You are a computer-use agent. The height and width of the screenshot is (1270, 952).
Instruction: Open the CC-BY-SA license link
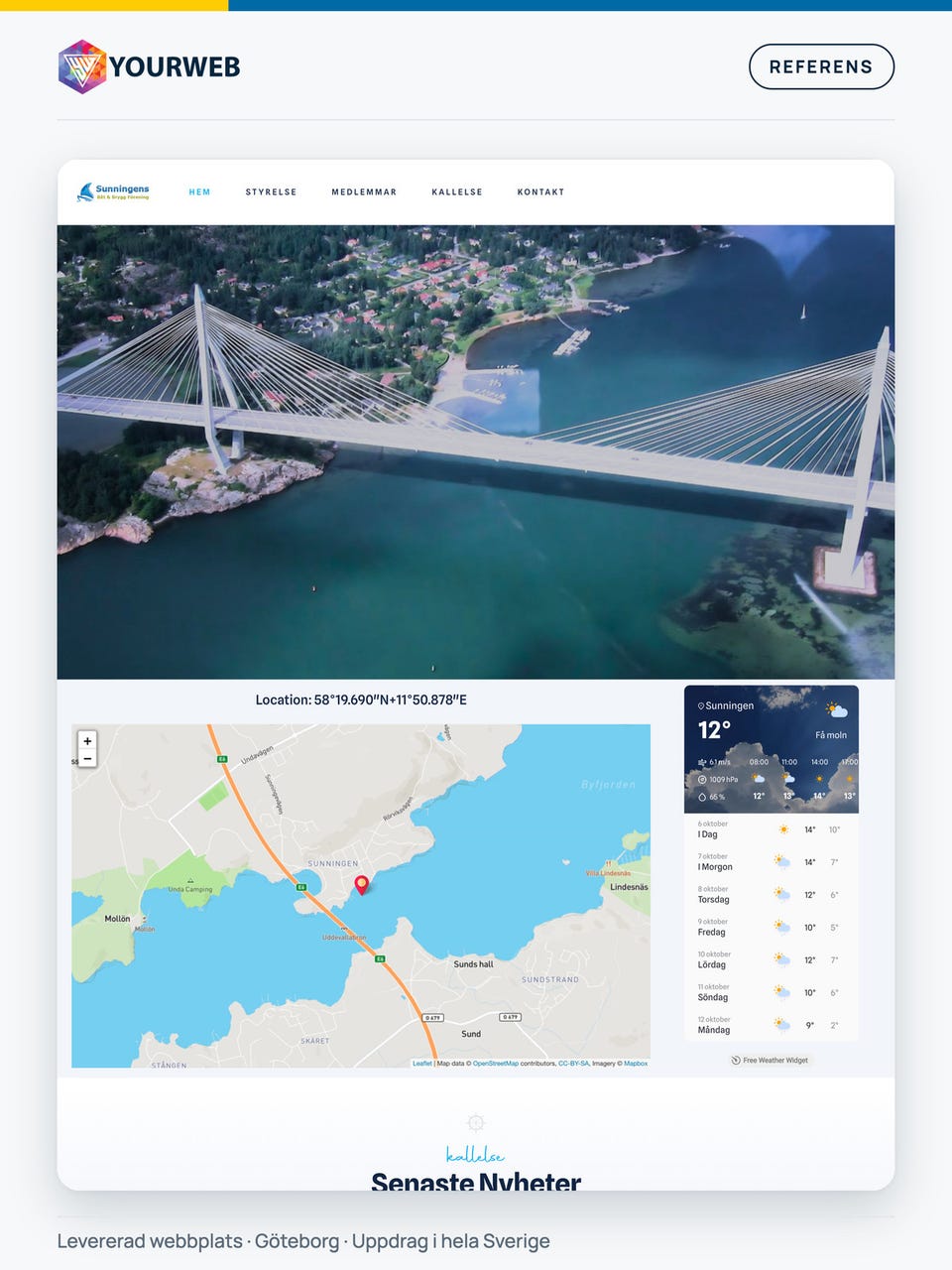click(573, 1064)
